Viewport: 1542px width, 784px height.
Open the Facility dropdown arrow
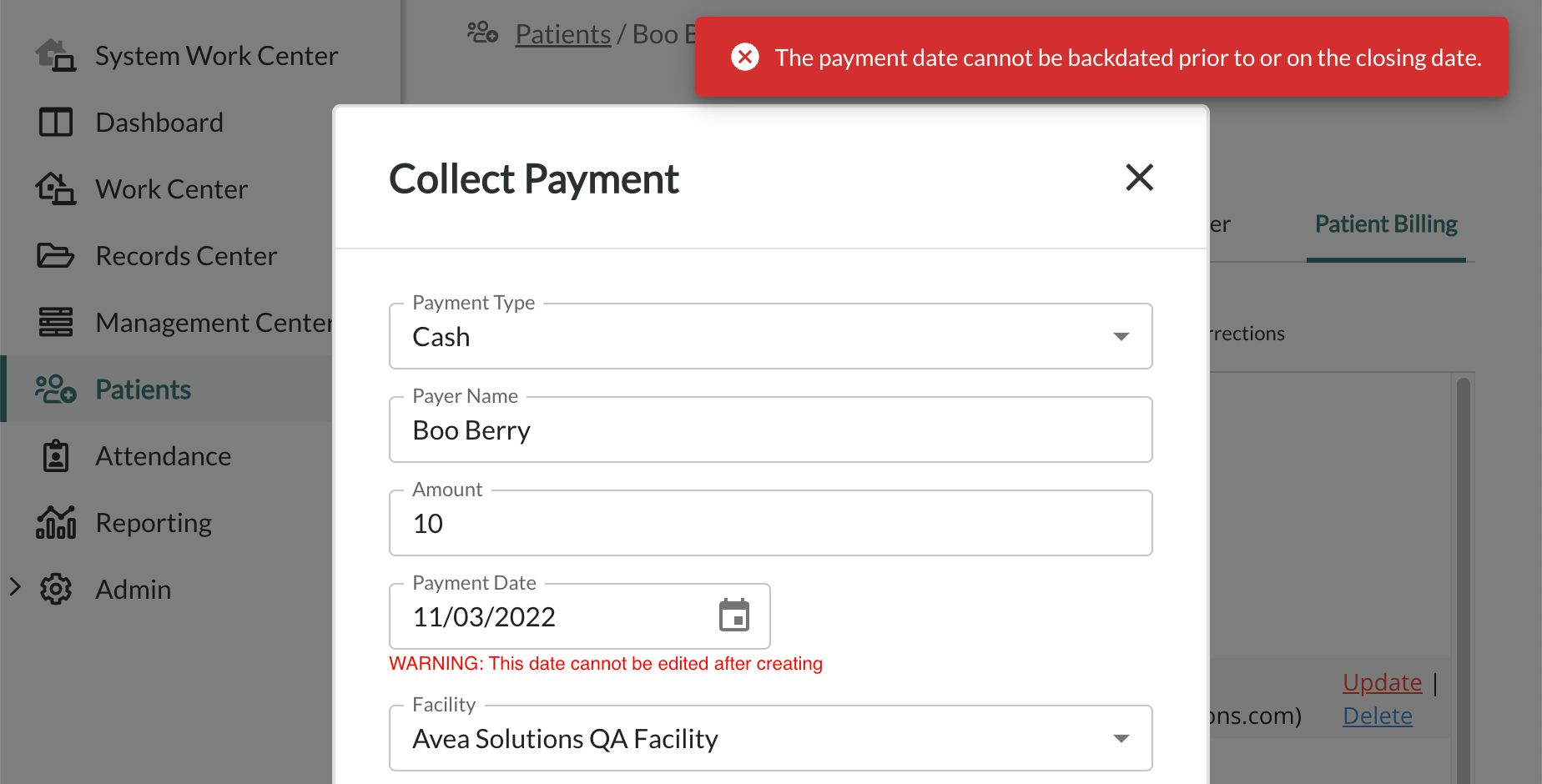pos(1121,739)
